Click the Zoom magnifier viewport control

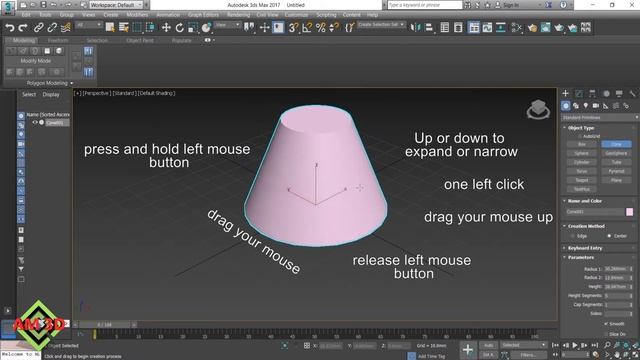pos(607,345)
